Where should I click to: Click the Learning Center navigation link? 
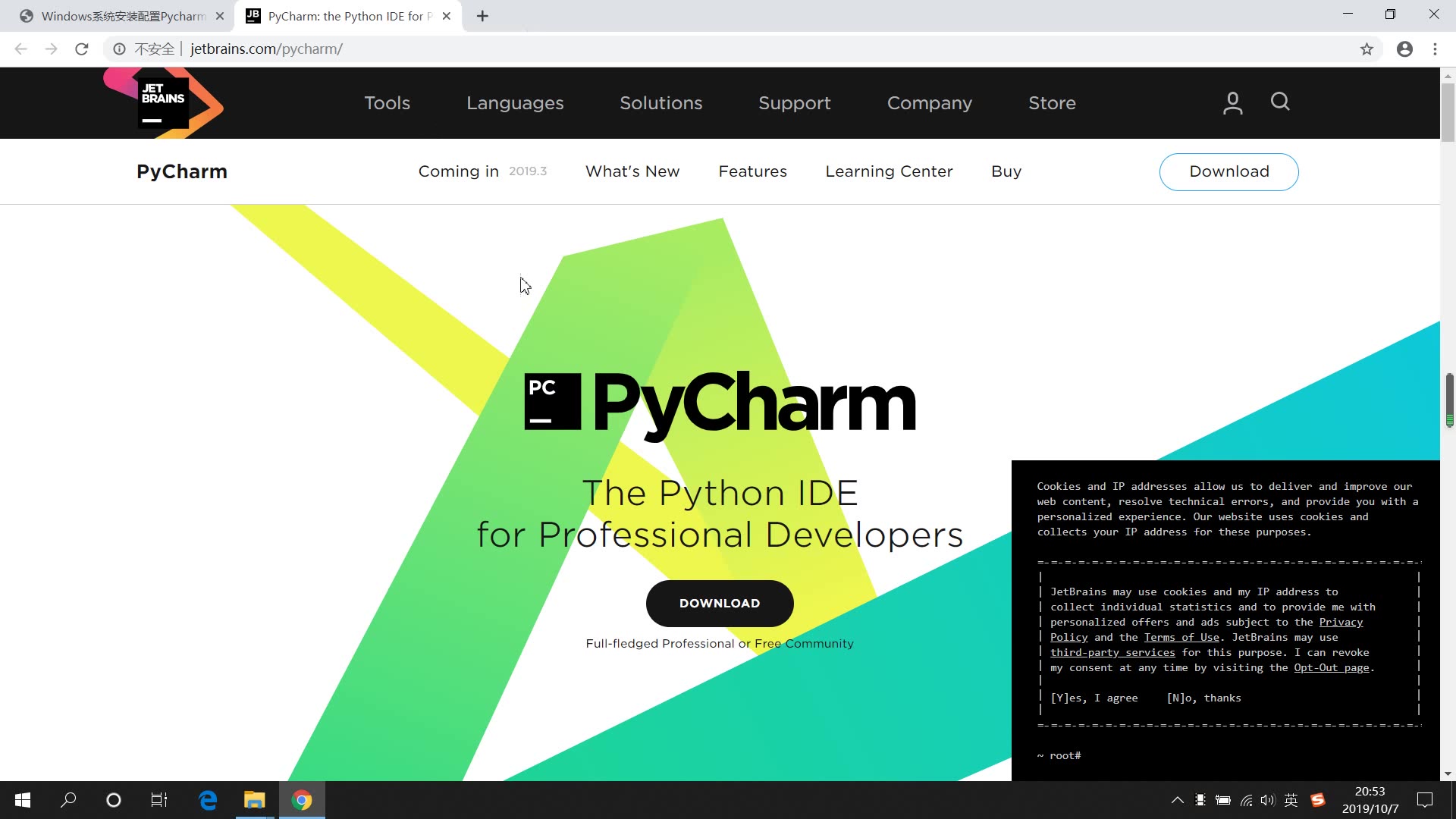(x=889, y=171)
